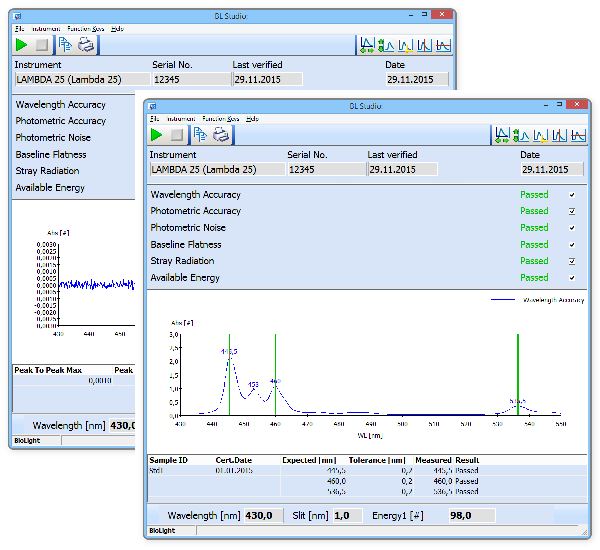Select Photometric Accuracy test in front window
This screenshot has width=600, height=550.
click(x=196, y=211)
